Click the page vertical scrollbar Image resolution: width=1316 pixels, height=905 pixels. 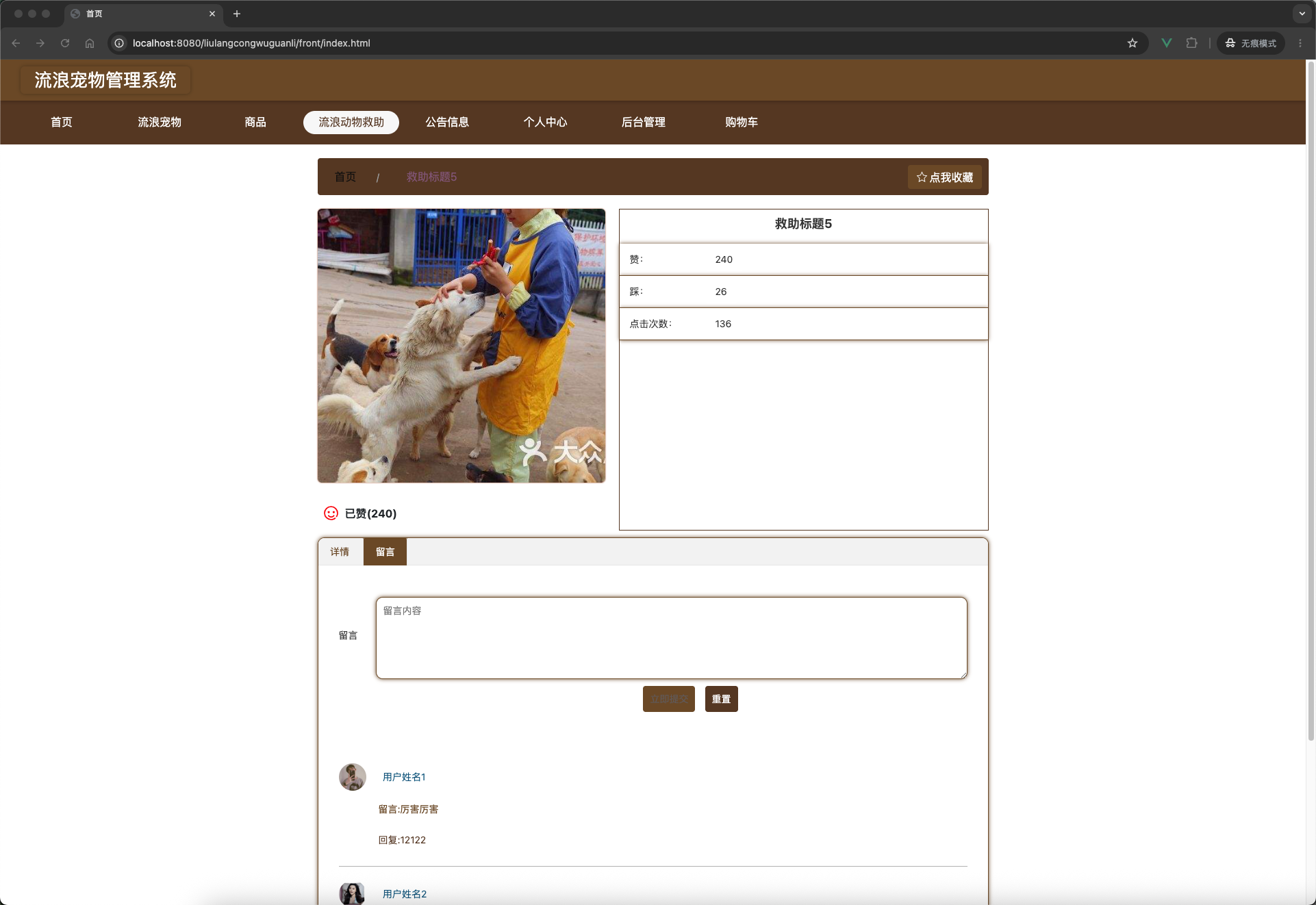(x=1311, y=400)
